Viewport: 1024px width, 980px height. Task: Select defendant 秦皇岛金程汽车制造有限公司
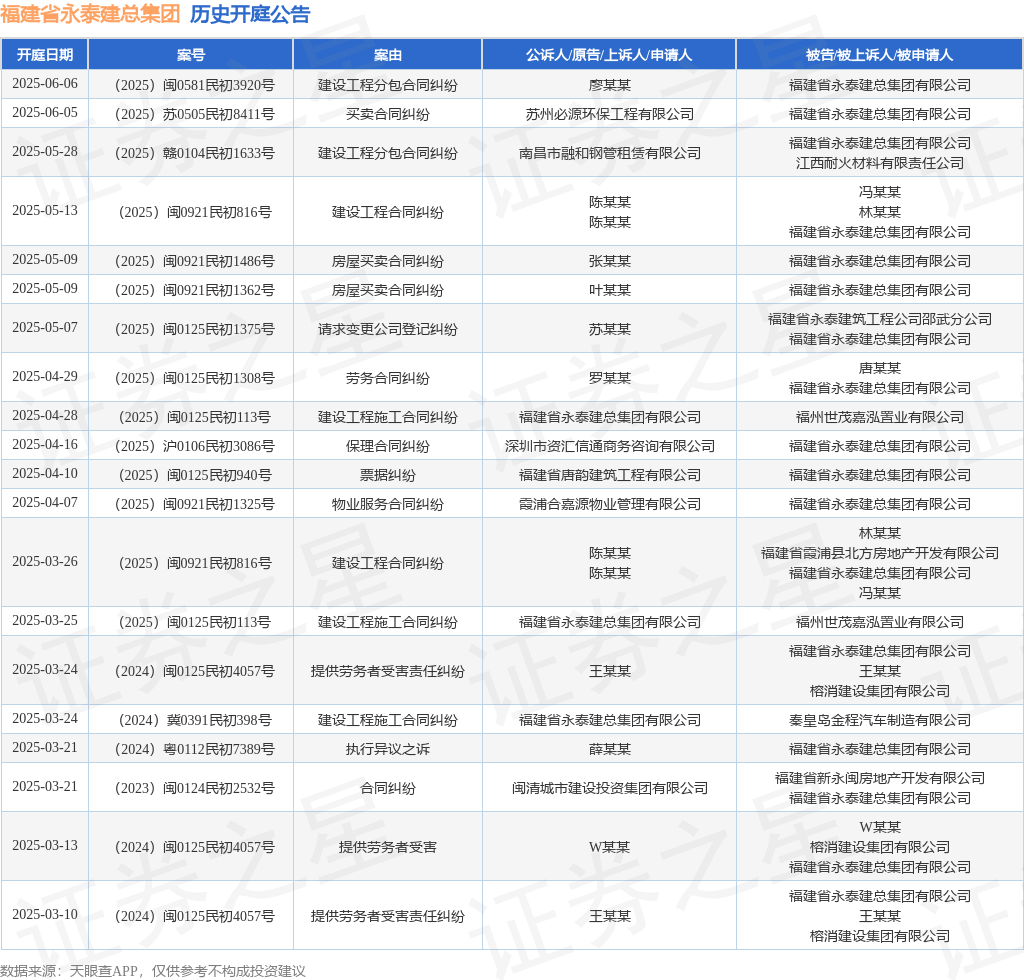pos(880,720)
